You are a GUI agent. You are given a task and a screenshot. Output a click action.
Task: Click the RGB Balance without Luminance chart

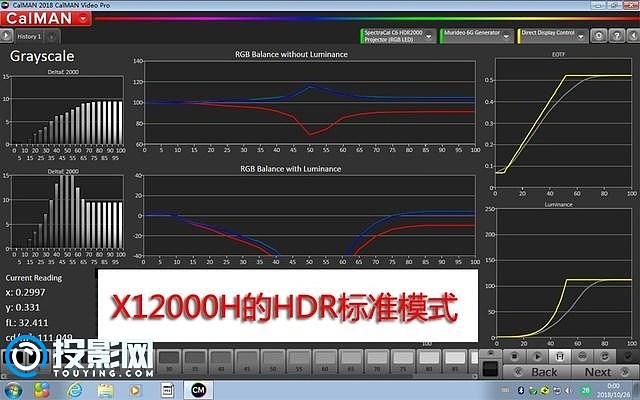[x=310, y=102]
